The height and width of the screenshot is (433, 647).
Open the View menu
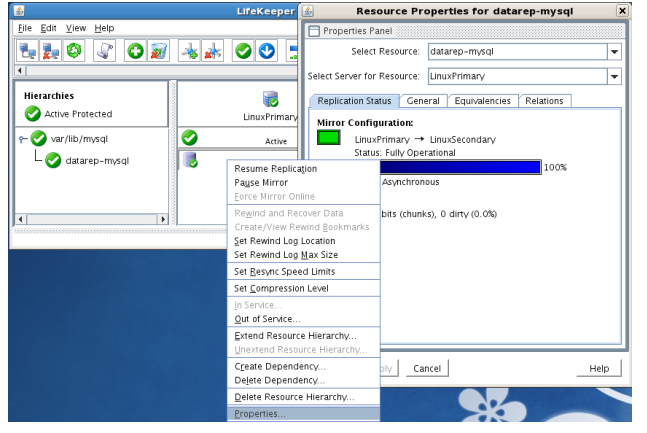coord(76,28)
